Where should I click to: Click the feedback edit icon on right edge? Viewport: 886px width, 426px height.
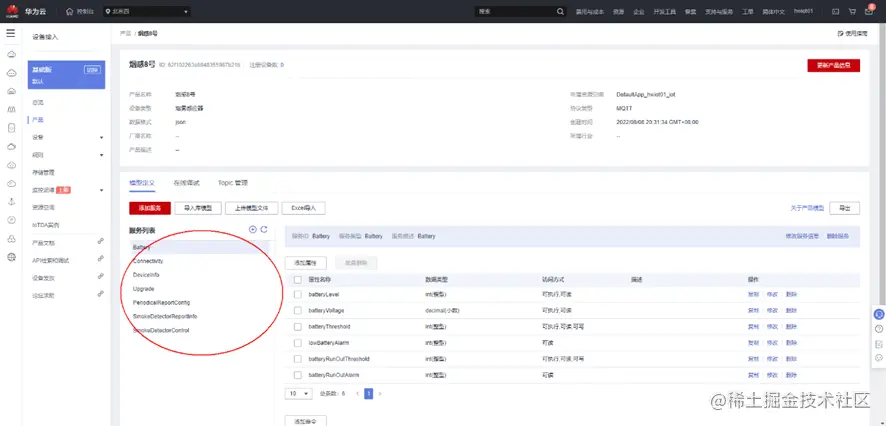(x=879, y=344)
